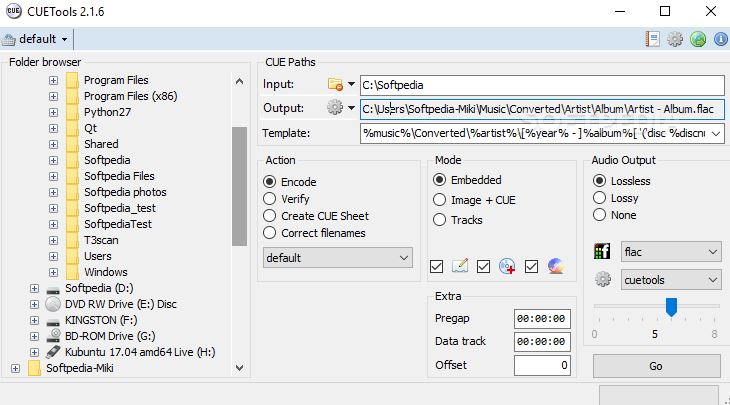Click the Python27 folder icon
Viewport: 730px width, 405px height.
[72, 112]
